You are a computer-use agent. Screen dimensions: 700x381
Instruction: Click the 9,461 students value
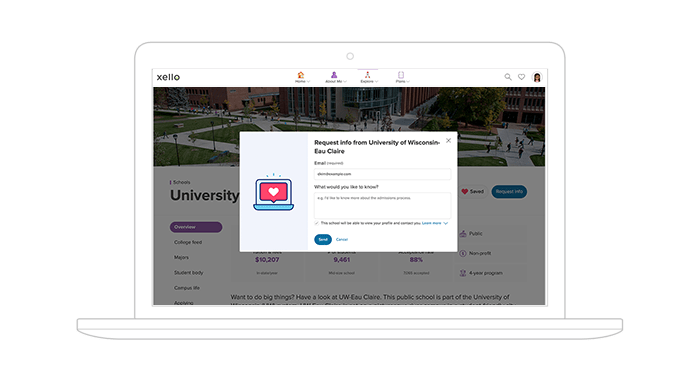342,260
